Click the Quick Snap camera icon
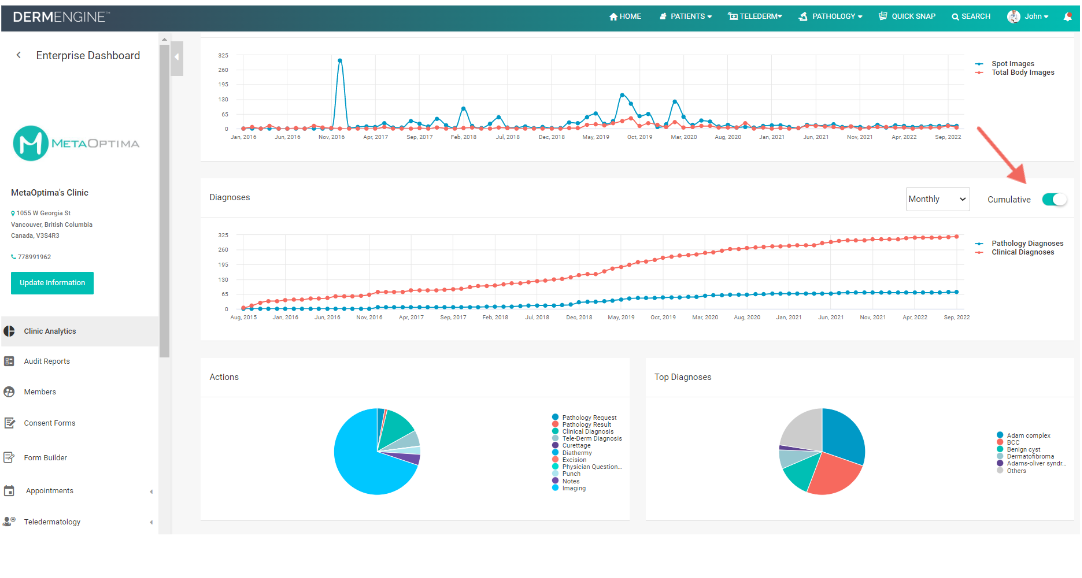The height and width of the screenshot is (578, 1082). pos(883,16)
